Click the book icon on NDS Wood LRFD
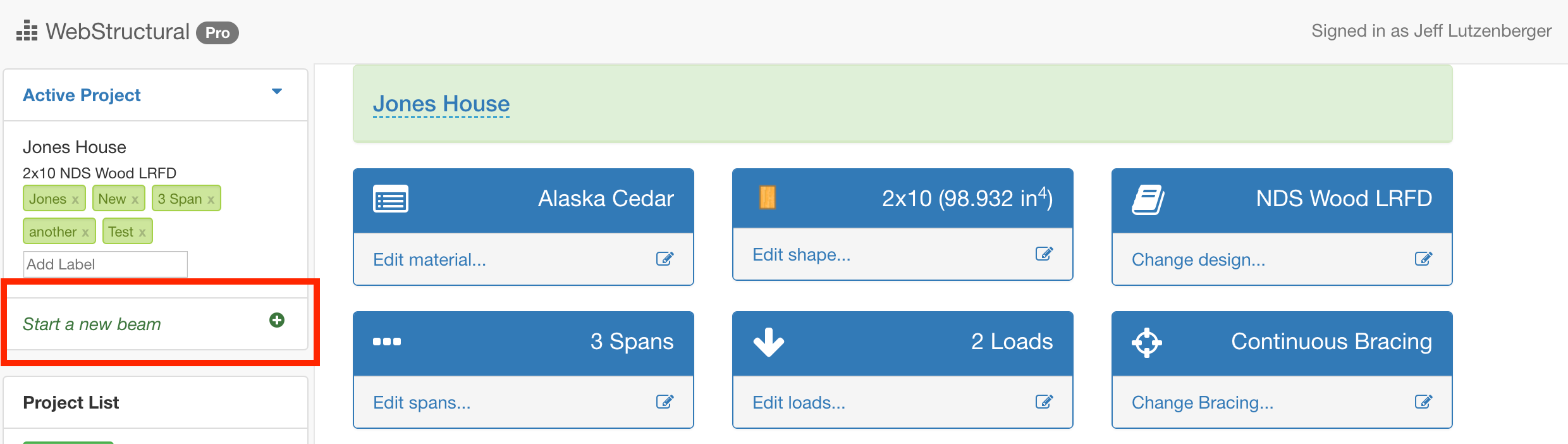 pos(1148,200)
